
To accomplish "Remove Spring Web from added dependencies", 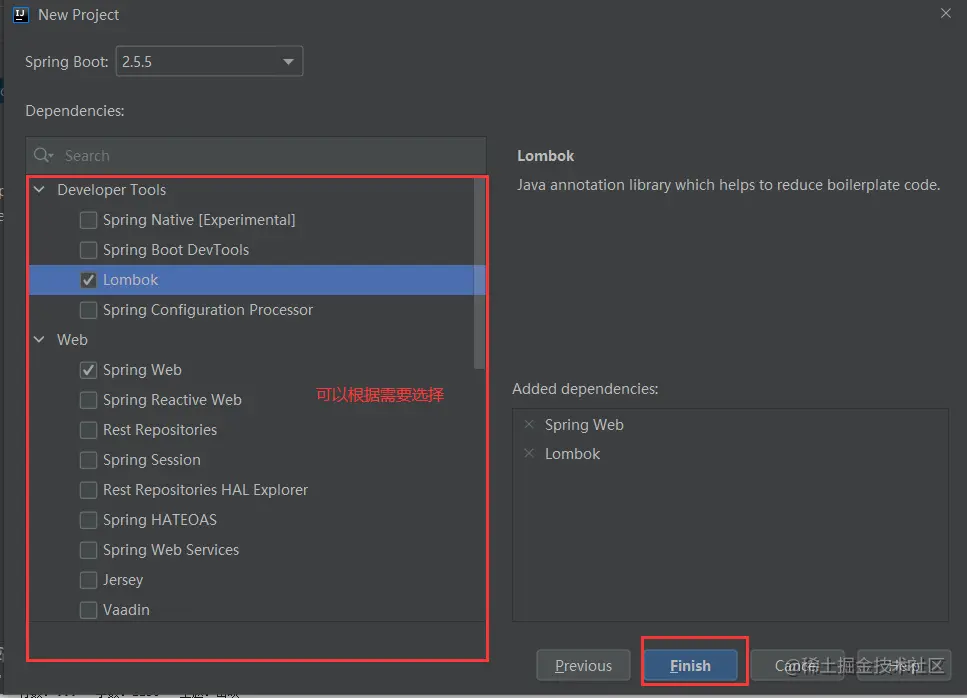I will point(529,424).
